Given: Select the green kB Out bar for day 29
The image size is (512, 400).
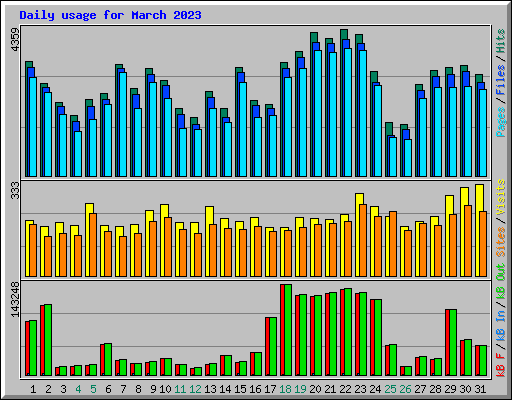Looking at the screenshot, I should [x=453, y=343].
